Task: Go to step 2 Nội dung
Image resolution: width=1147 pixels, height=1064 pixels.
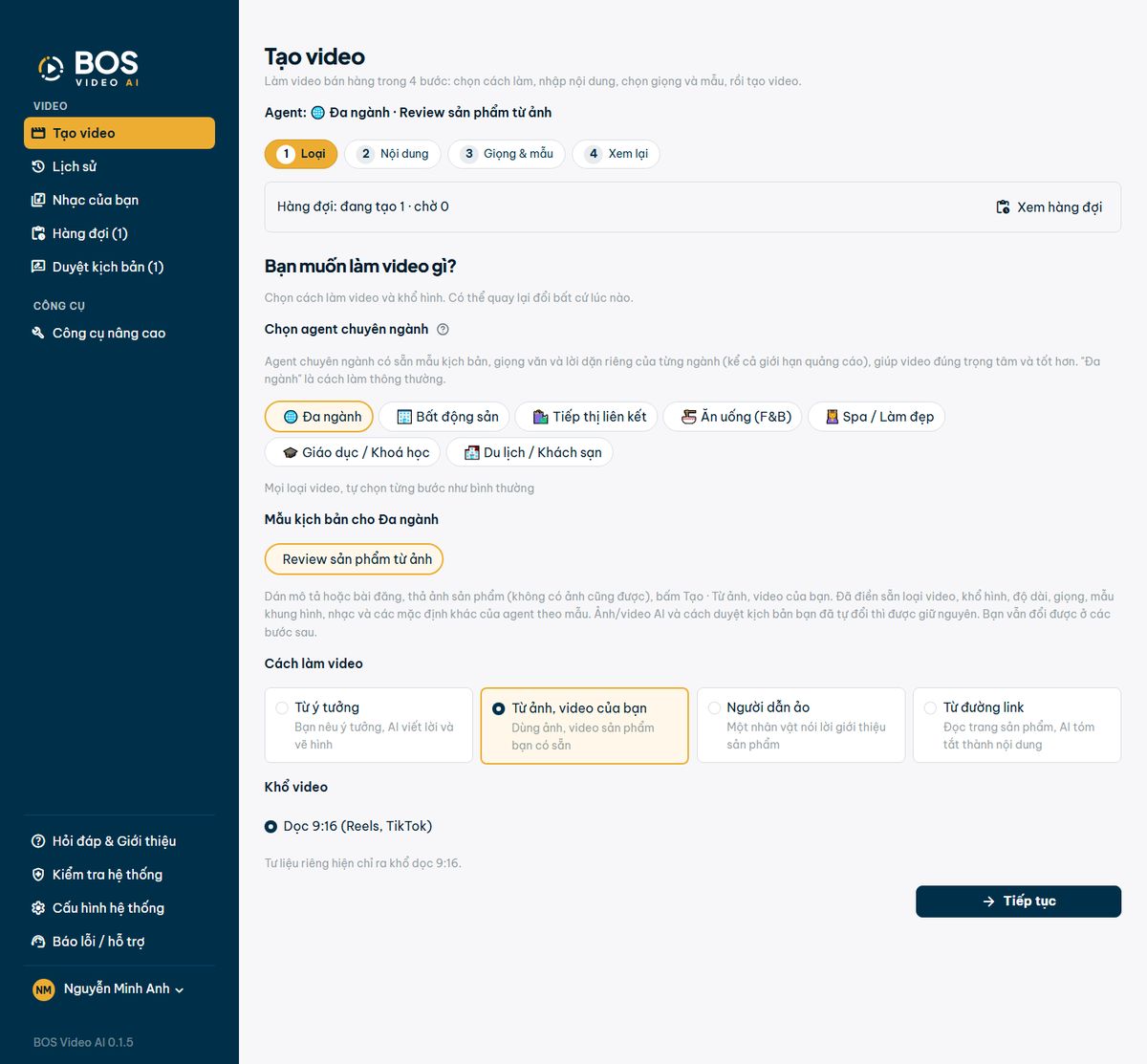Action: point(393,154)
